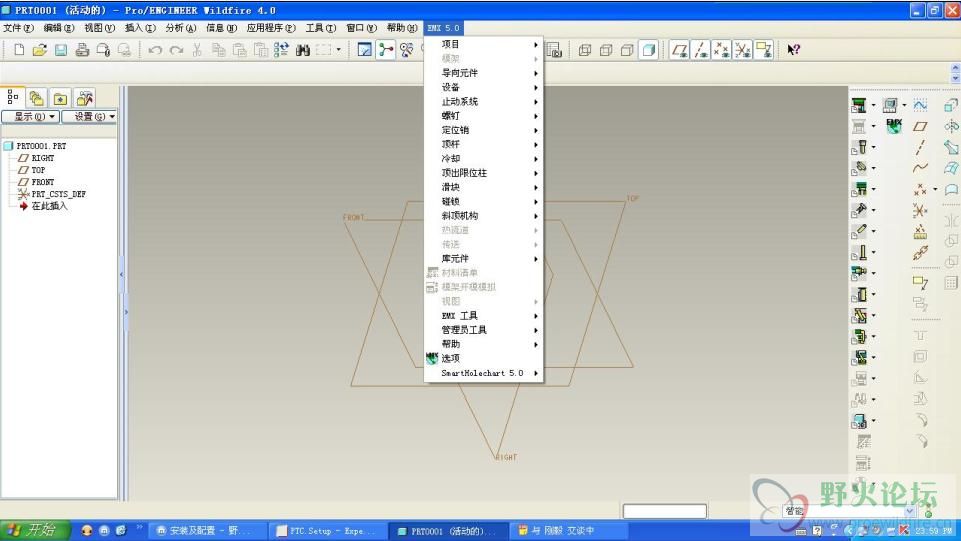Open the 螺钉 submenu
Image resolution: width=961 pixels, height=541 pixels.
484,116
